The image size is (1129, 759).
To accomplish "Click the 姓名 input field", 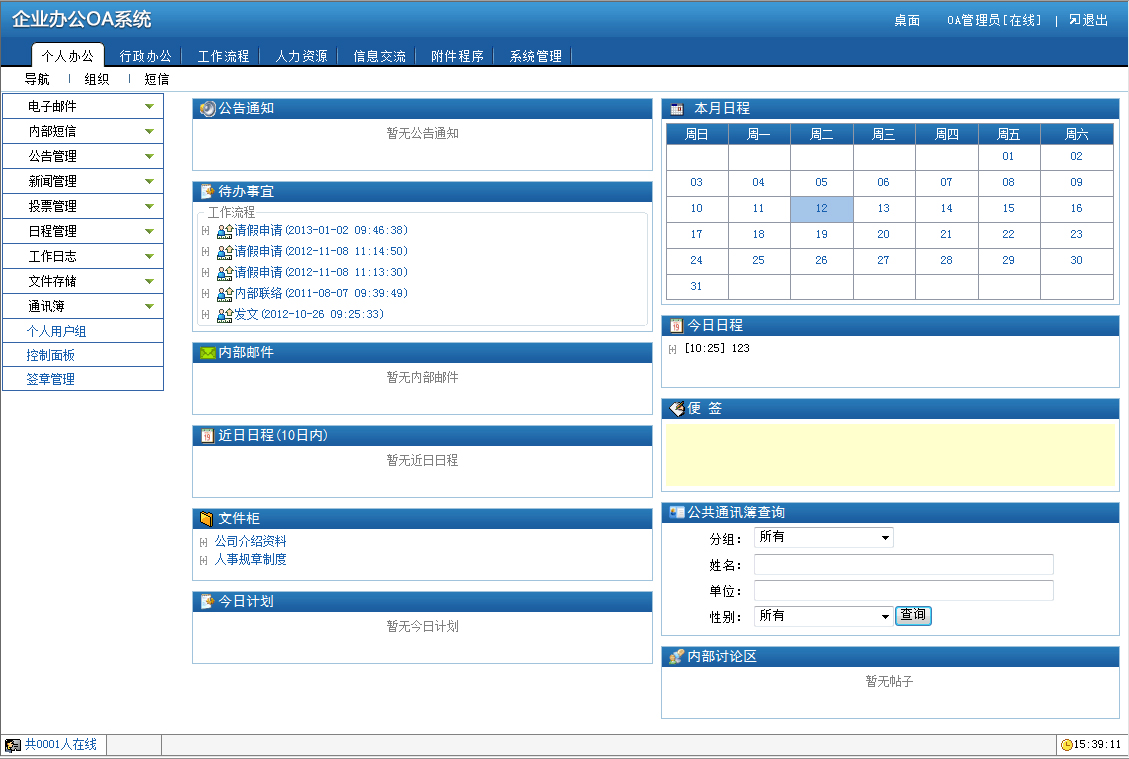I will [903, 565].
